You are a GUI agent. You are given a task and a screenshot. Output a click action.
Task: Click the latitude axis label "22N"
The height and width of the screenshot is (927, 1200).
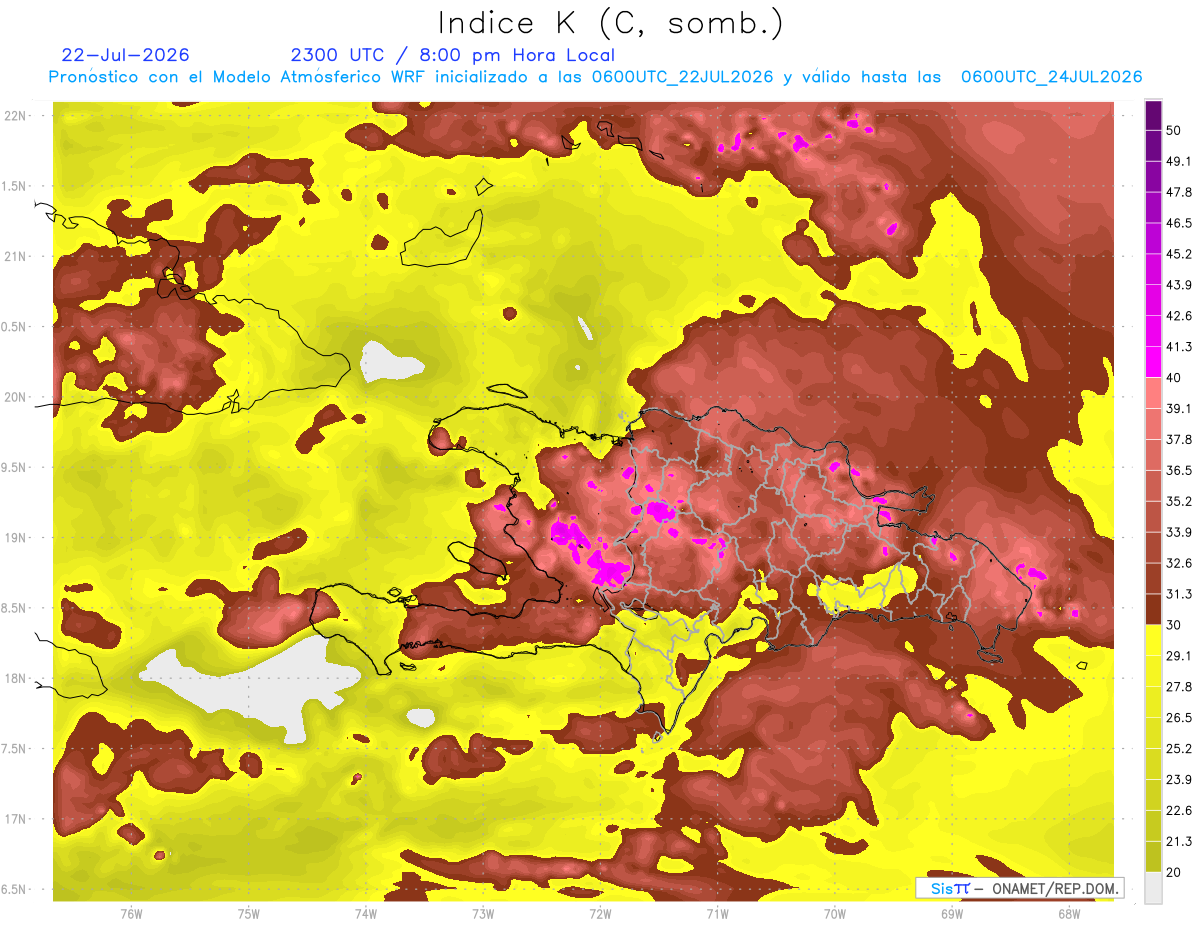click(14, 116)
